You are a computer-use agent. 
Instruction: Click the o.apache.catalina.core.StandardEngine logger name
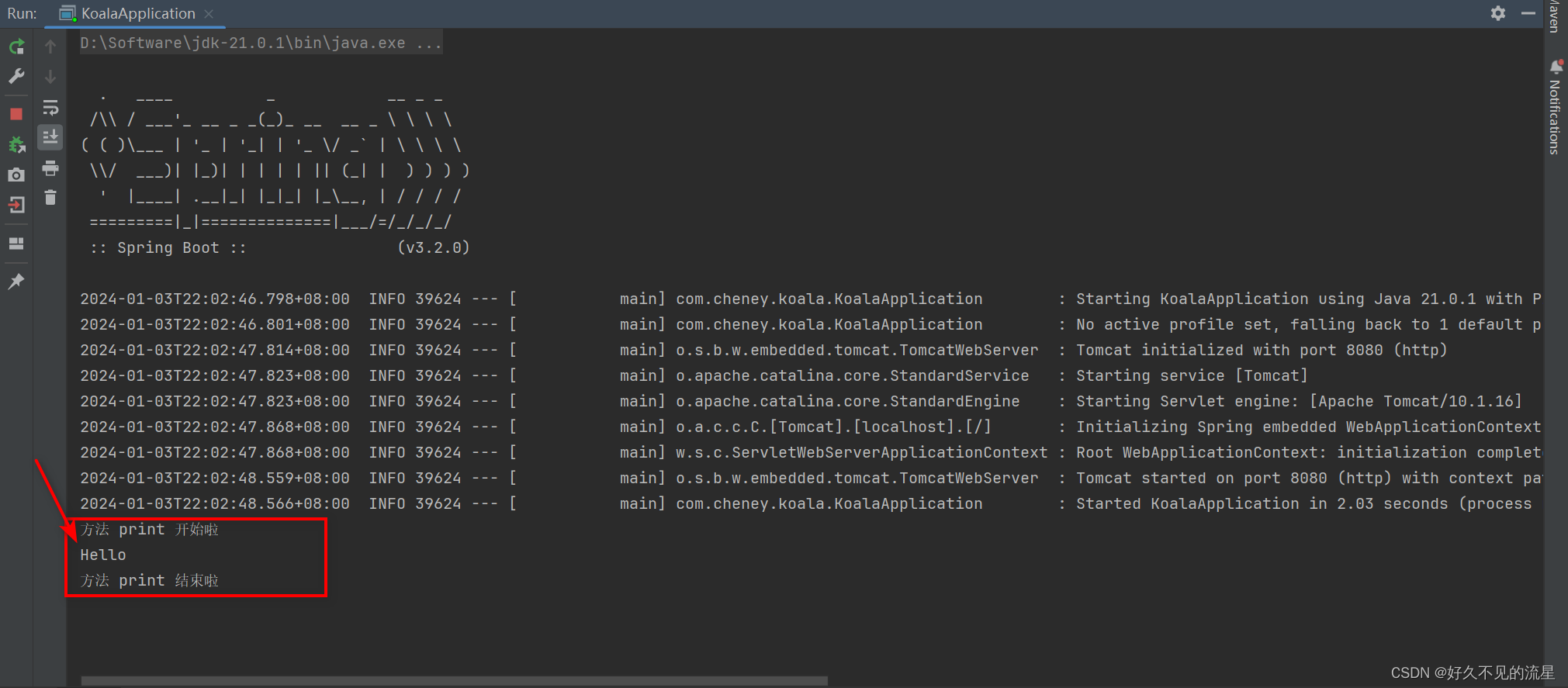(x=847, y=401)
